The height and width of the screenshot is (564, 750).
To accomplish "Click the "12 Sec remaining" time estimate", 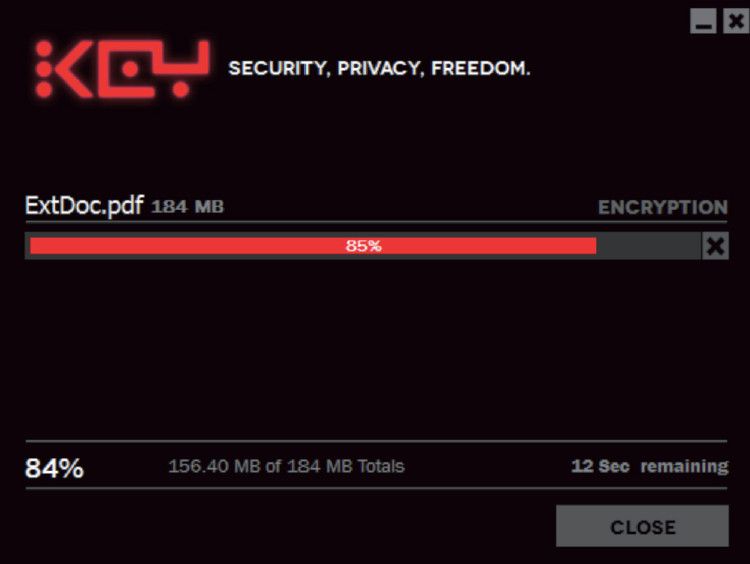I will click(649, 467).
